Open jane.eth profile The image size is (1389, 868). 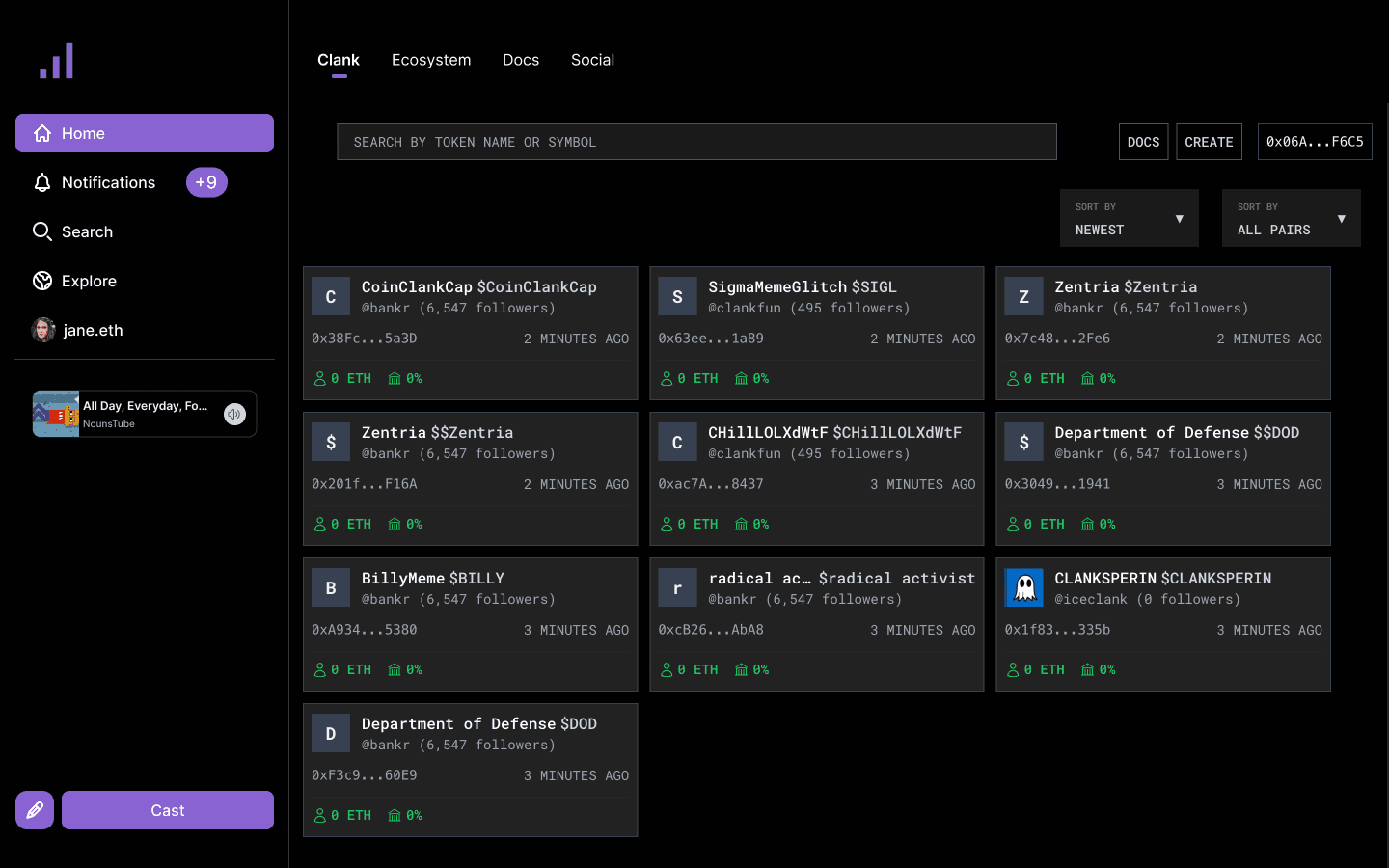click(93, 330)
